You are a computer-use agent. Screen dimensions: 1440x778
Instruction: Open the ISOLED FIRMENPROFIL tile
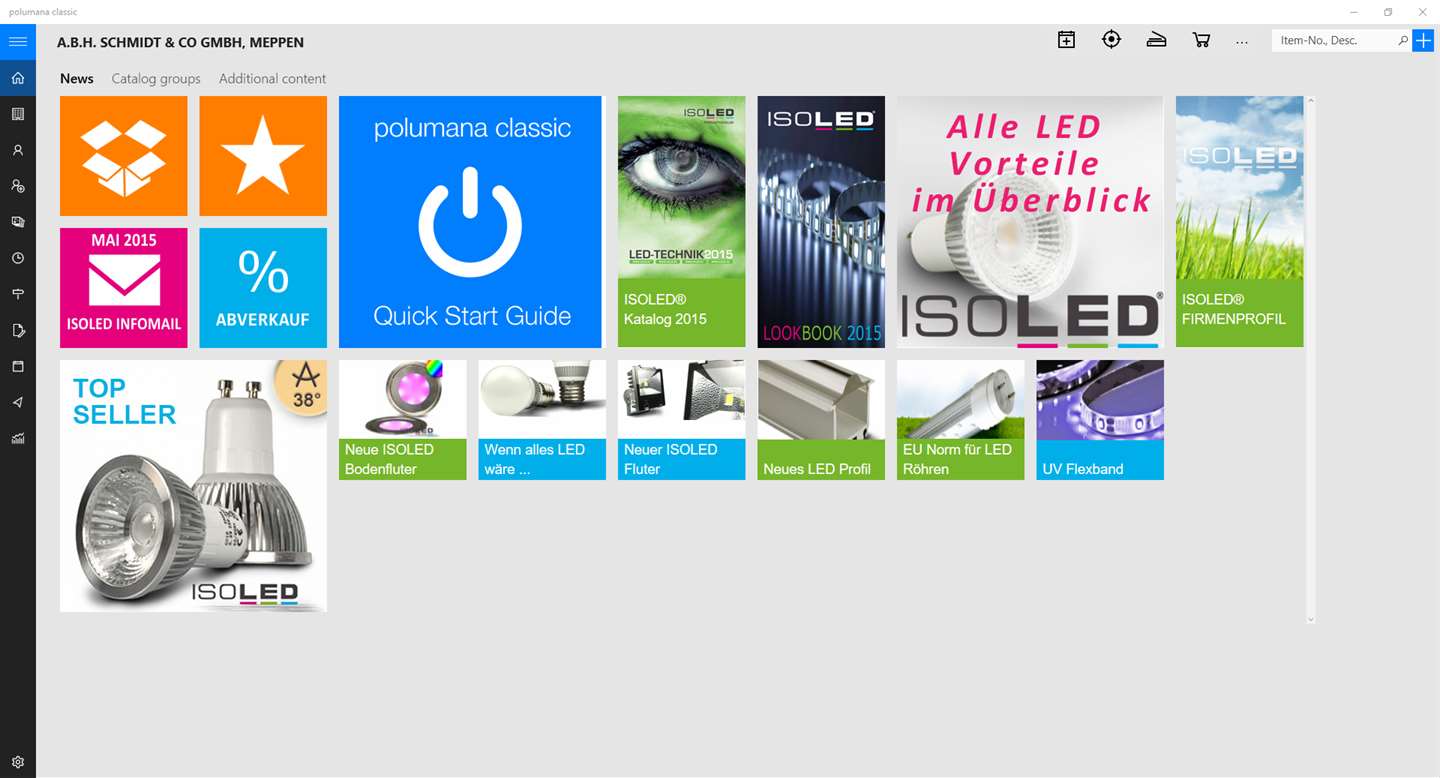[x=1239, y=222]
